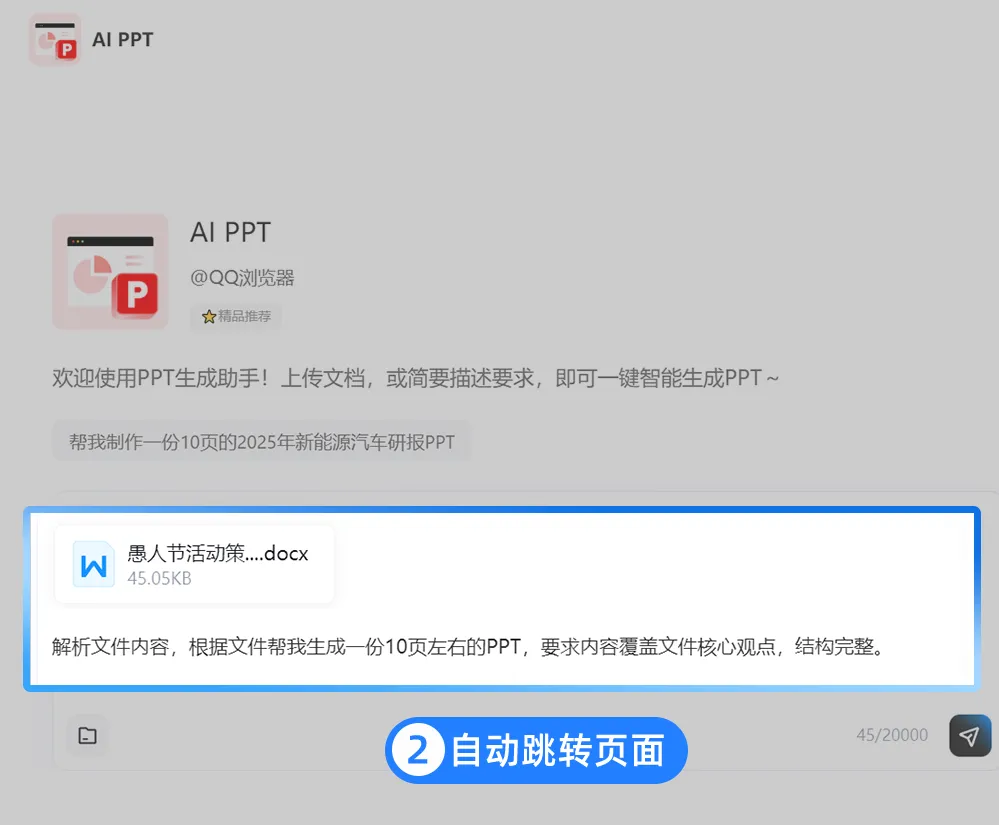Send the message with the paper plane button
999x825 pixels.
(x=970, y=736)
